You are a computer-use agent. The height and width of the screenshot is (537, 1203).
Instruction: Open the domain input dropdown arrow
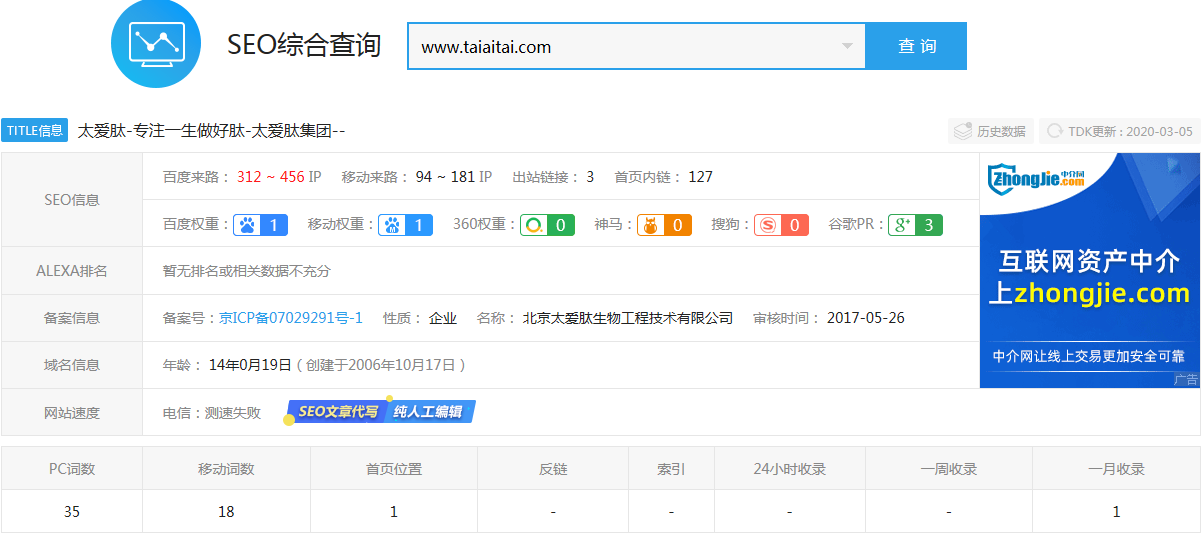(x=847, y=46)
